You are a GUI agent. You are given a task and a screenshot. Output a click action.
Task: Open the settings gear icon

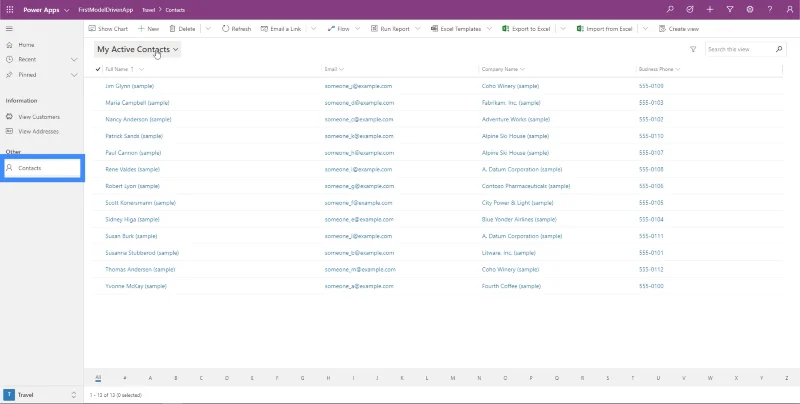pyautogui.click(x=749, y=10)
